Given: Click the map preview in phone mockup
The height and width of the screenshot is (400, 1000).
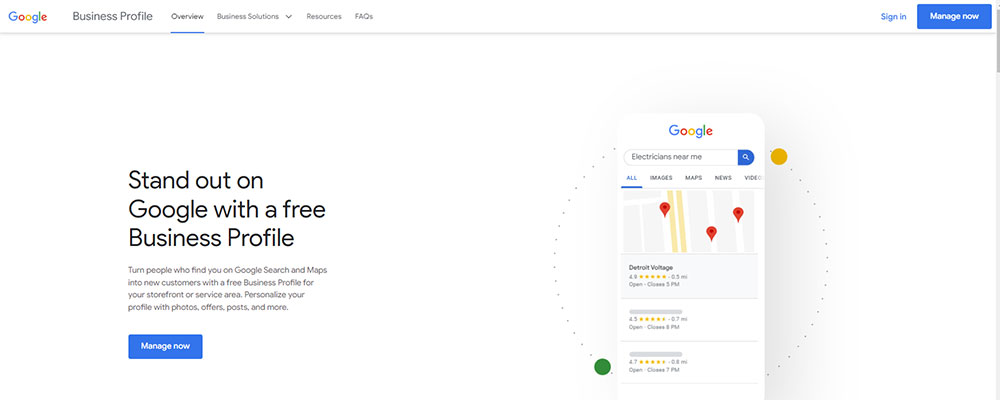Looking at the screenshot, I should click(x=689, y=221).
